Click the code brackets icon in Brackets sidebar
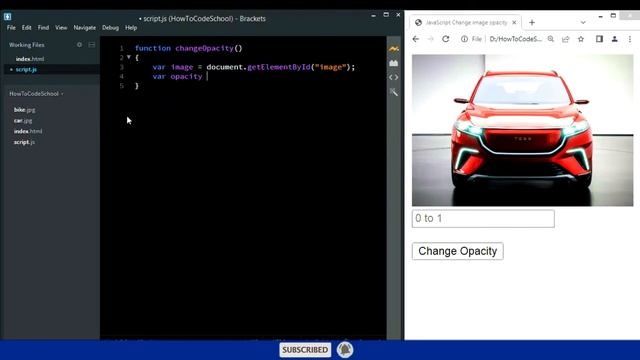 click(x=393, y=77)
